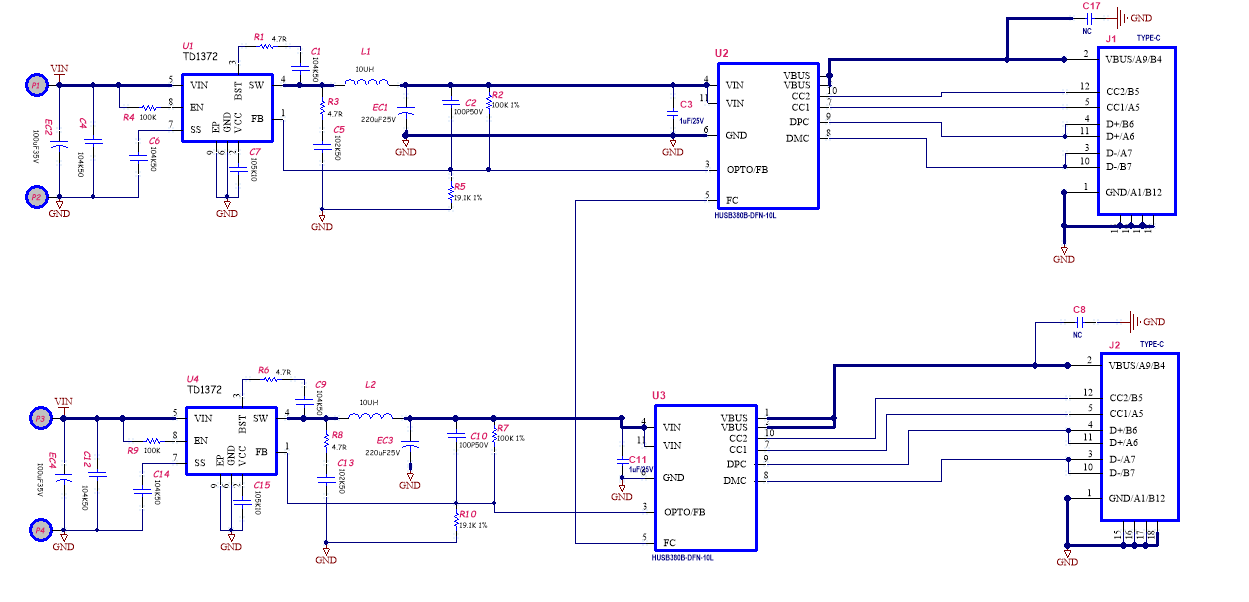Select the L1 10UH inductor symbol
1249x602 pixels.
coord(365,84)
